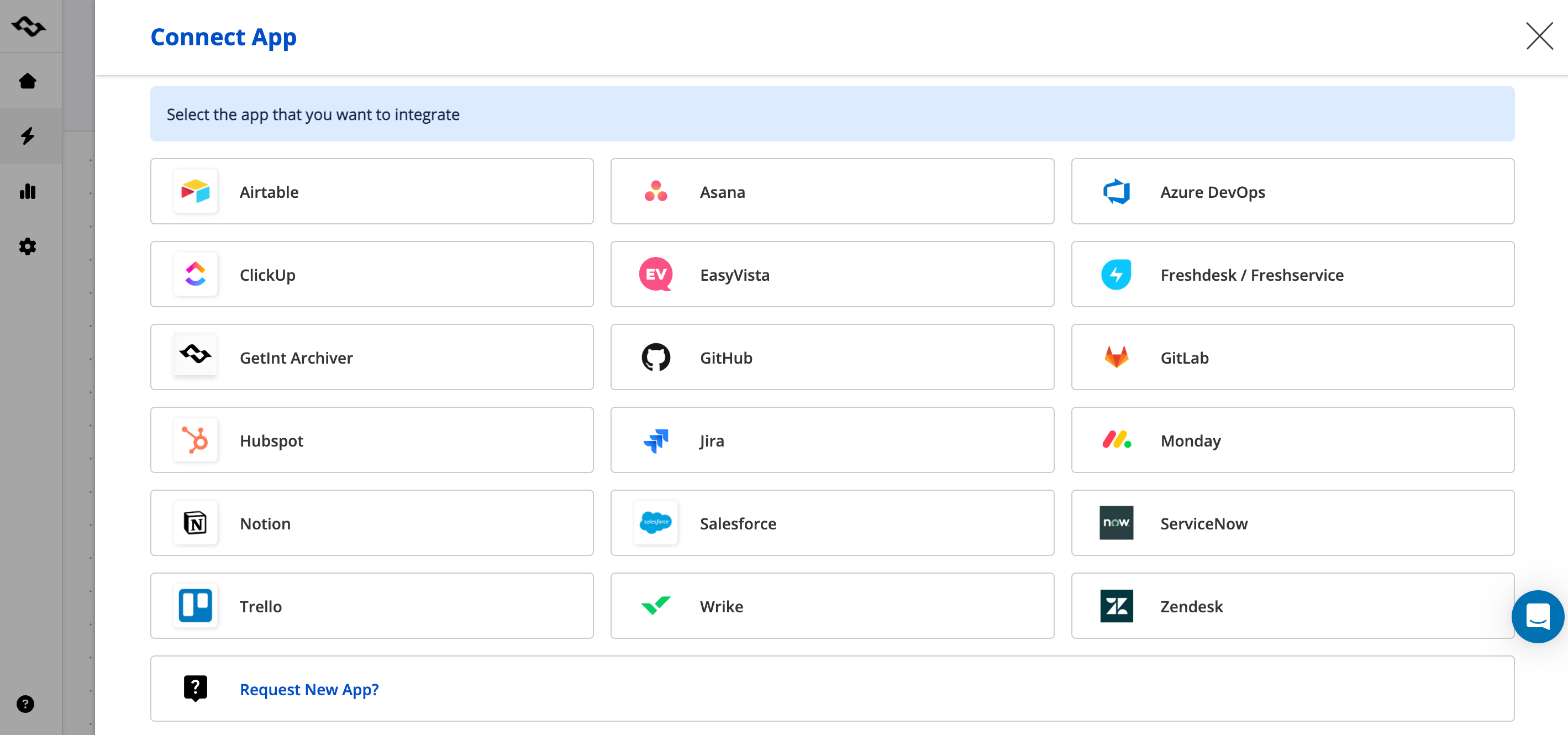Select the GetInt Archiver label
The height and width of the screenshot is (735, 1568).
pos(296,358)
